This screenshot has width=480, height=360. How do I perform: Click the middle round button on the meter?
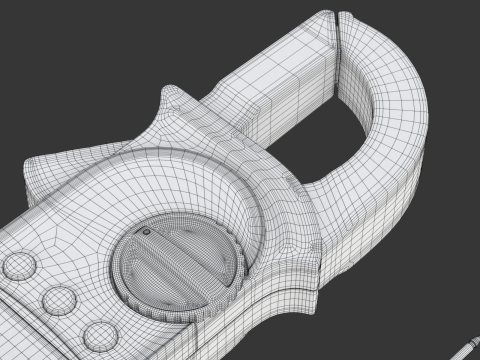[59, 301]
